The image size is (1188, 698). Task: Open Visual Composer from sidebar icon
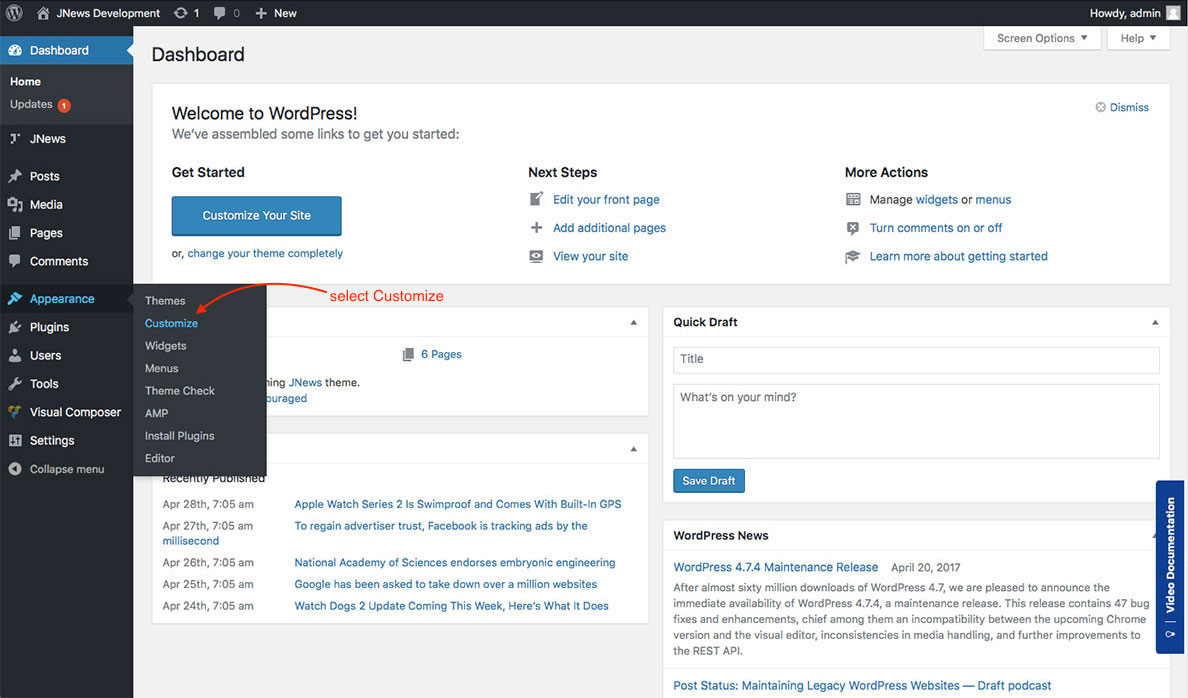point(15,412)
